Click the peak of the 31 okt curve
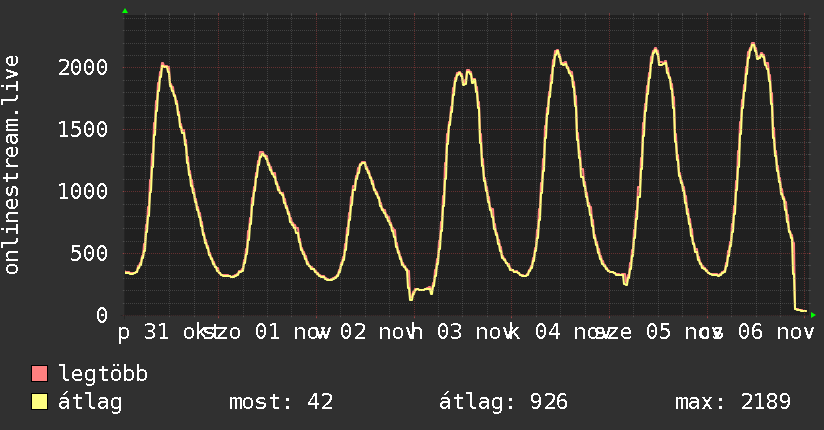824x430 pixels. (x=163, y=65)
